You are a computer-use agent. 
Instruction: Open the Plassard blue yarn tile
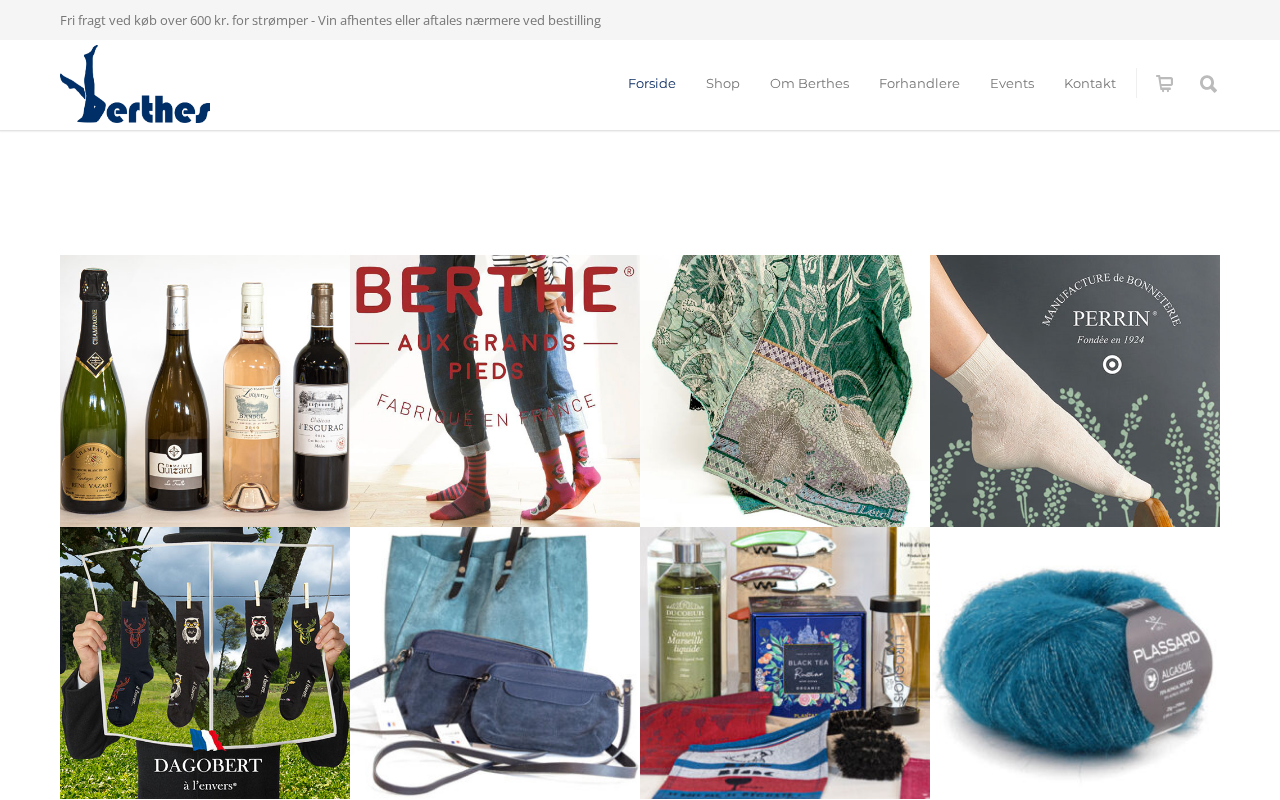tap(1075, 663)
